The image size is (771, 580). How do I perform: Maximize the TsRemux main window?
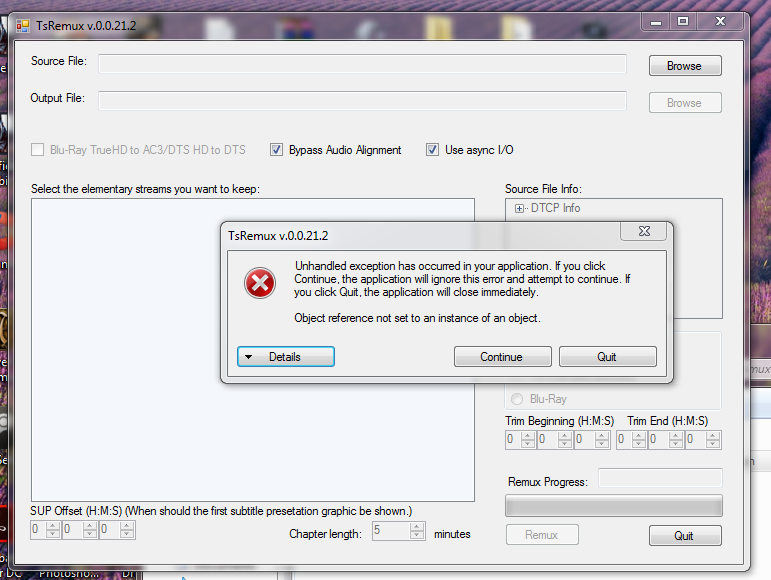point(683,21)
